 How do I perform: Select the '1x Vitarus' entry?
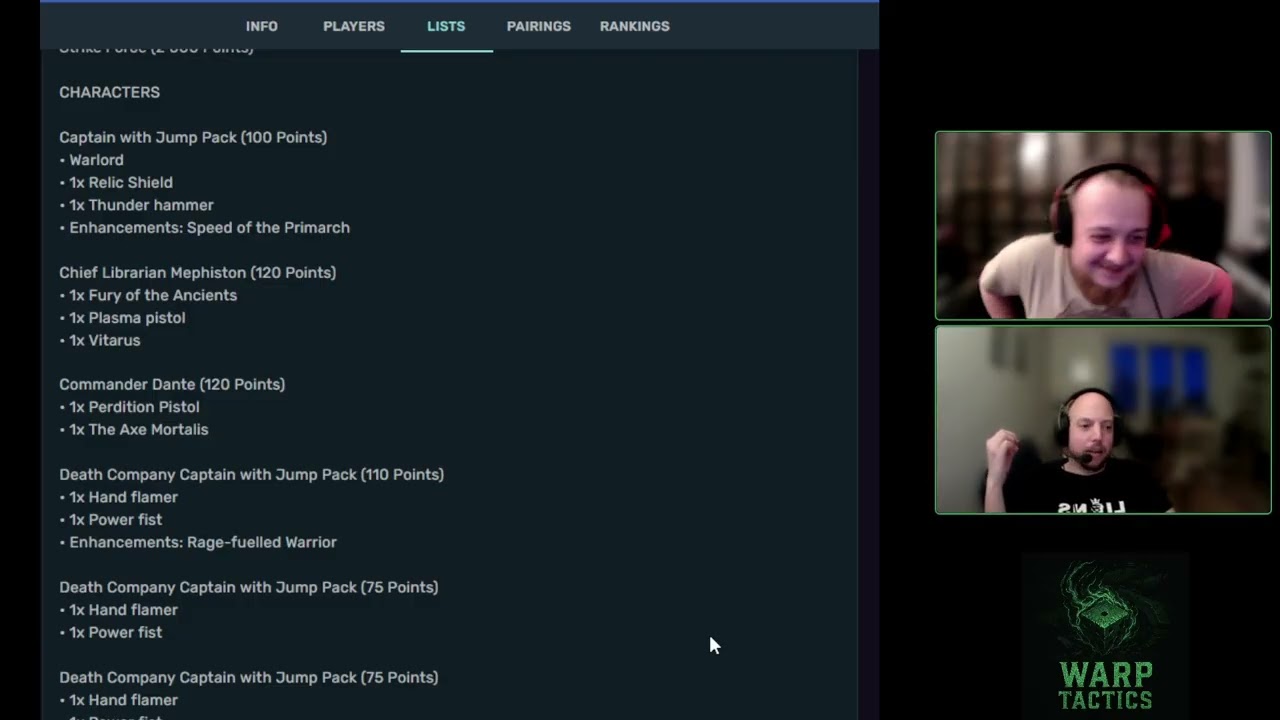click(x=100, y=340)
